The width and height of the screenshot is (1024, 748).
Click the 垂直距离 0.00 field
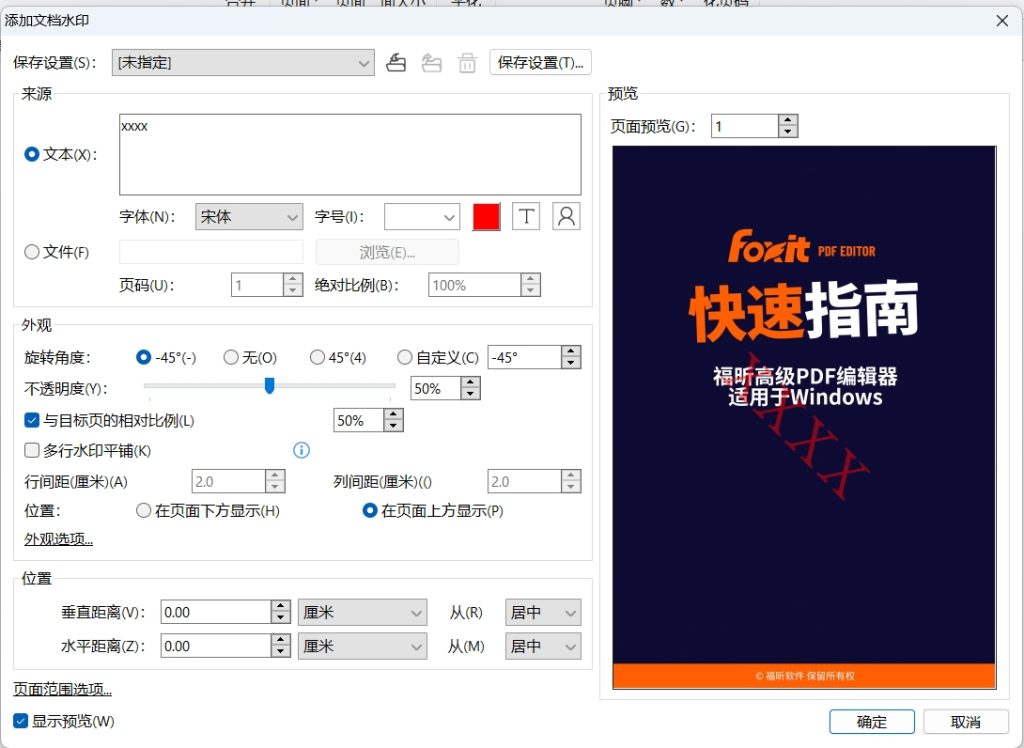coord(216,612)
